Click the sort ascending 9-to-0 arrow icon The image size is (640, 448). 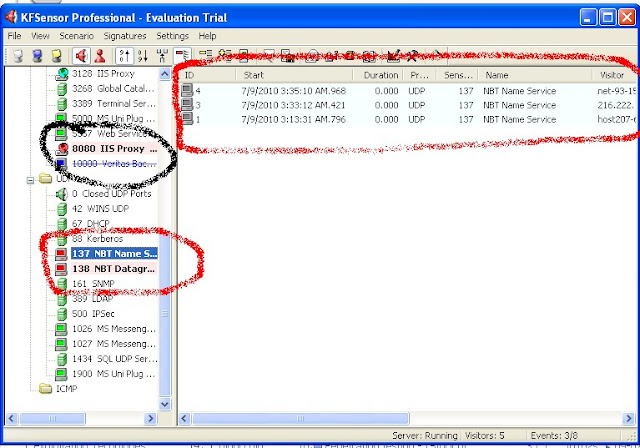coord(124,55)
